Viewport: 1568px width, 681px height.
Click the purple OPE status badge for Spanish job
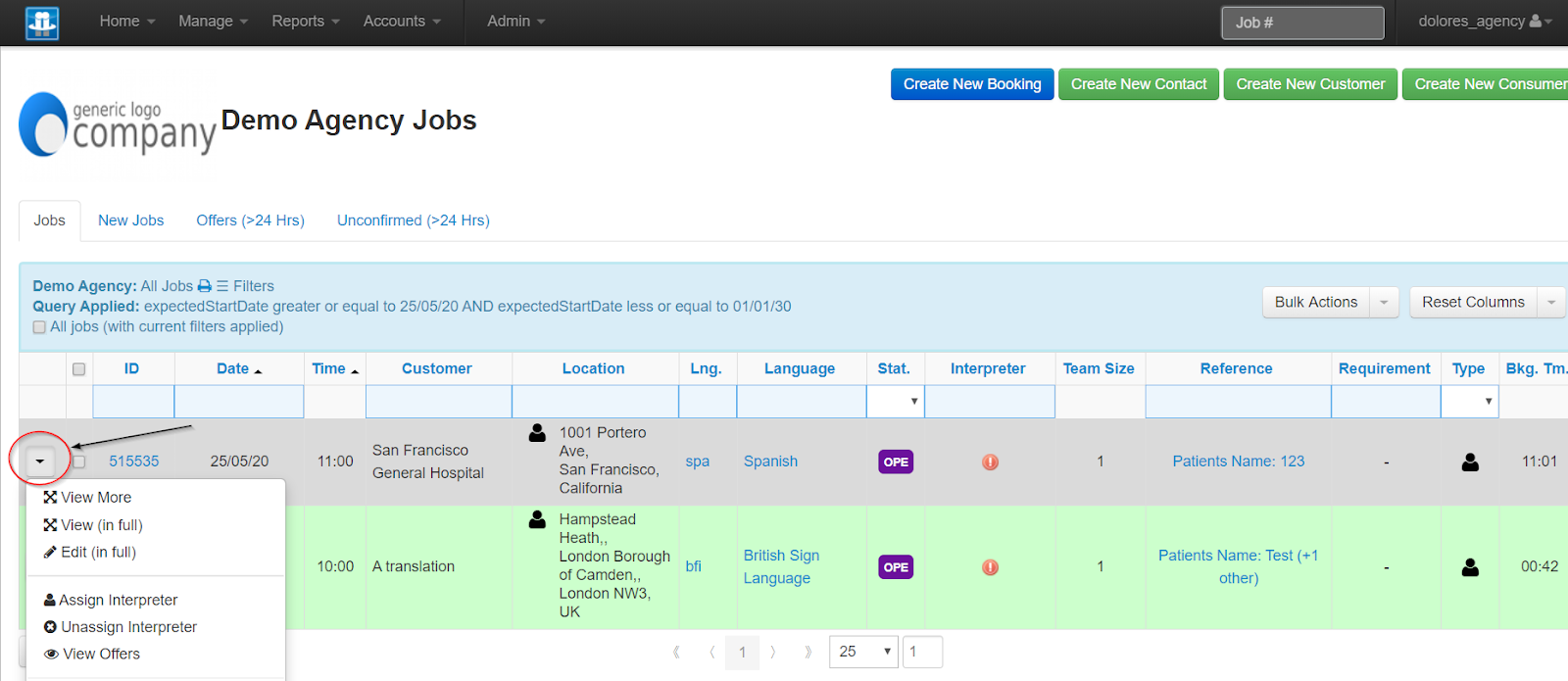[x=896, y=462]
